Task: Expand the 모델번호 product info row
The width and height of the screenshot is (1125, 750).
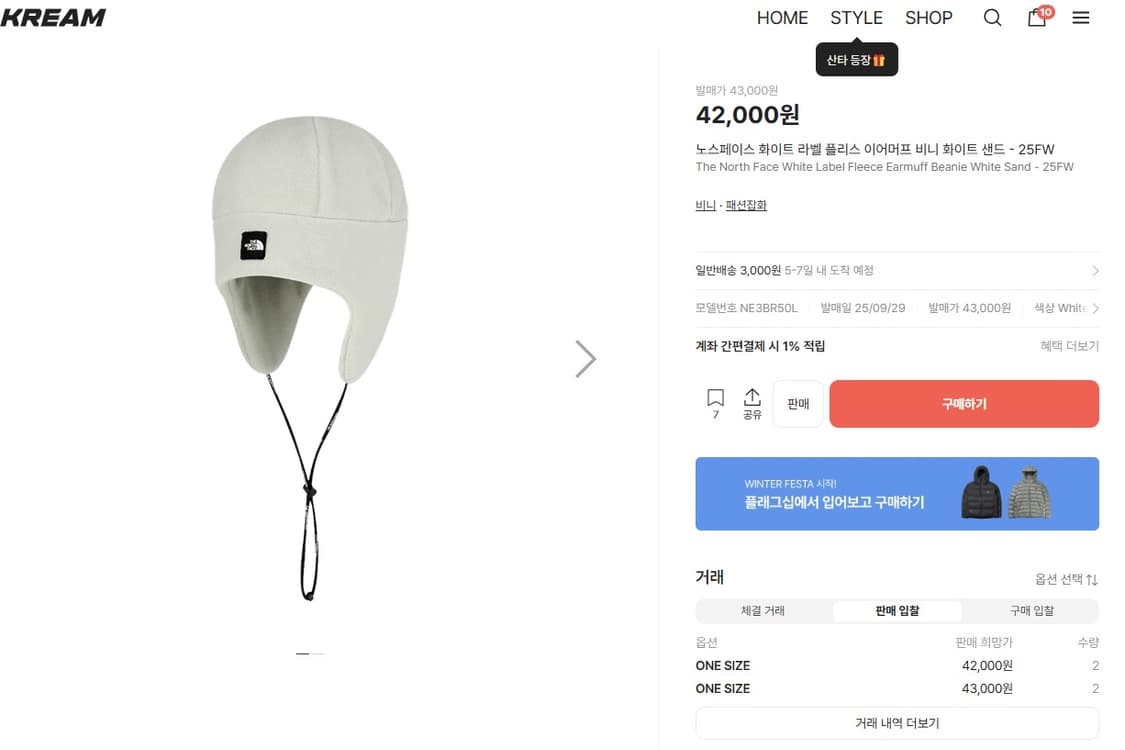Action: tap(1096, 308)
